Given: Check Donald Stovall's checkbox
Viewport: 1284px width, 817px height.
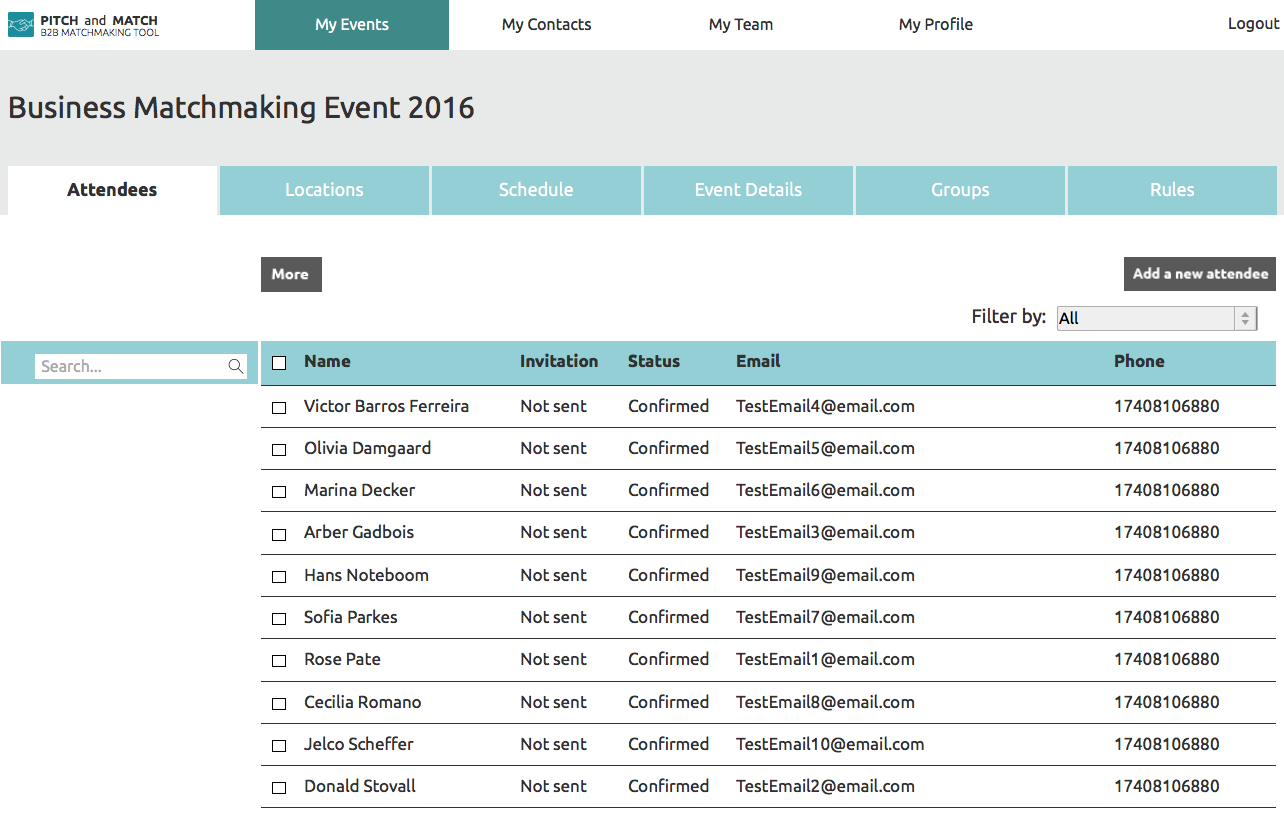Looking at the screenshot, I should coord(279,788).
